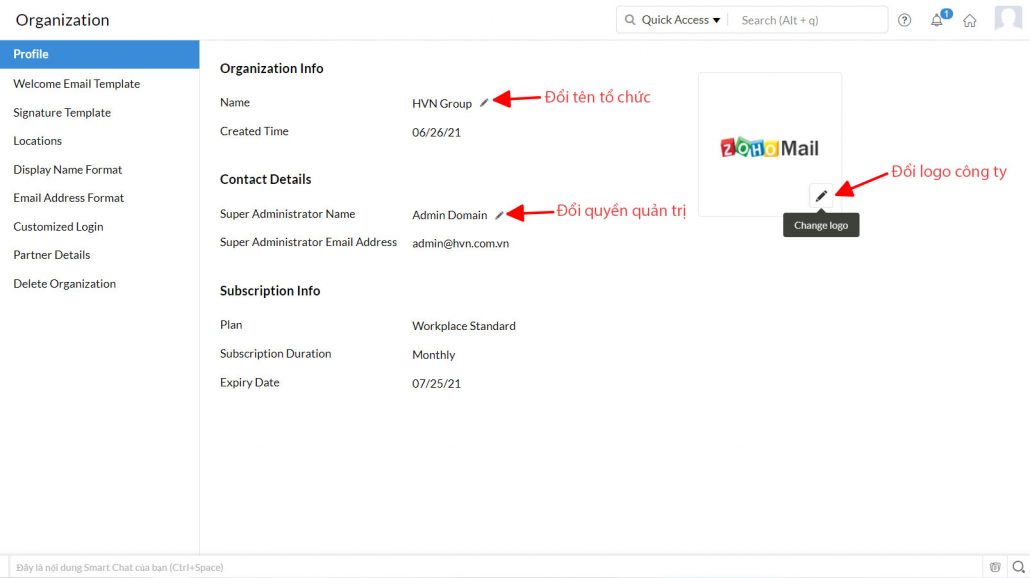This screenshot has width=1030, height=578.
Task: Select Delete Organization option
Action: tap(64, 284)
